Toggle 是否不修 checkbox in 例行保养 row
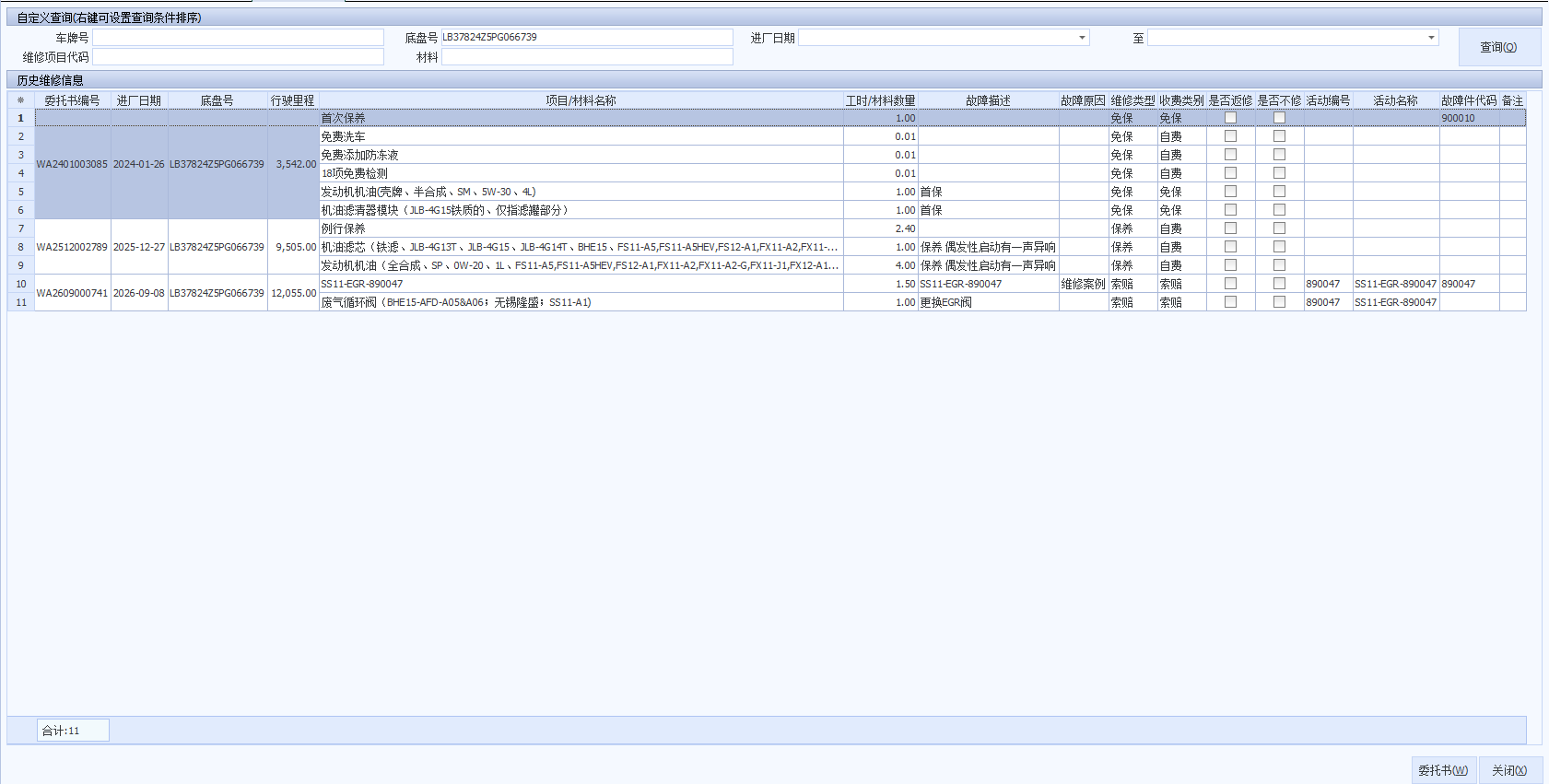The image size is (1549, 784). point(1279,228)
